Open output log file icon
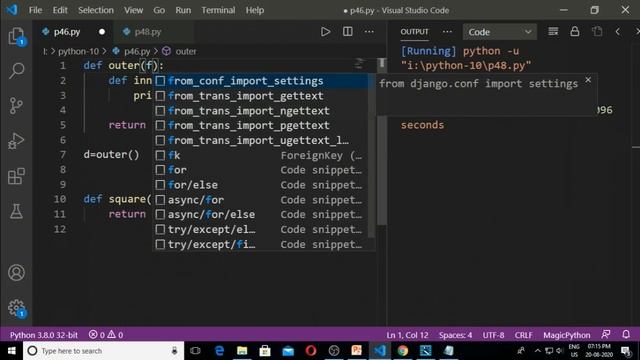Image resolution: width=640 pixels, height=360 pixels. pos(597,31)
